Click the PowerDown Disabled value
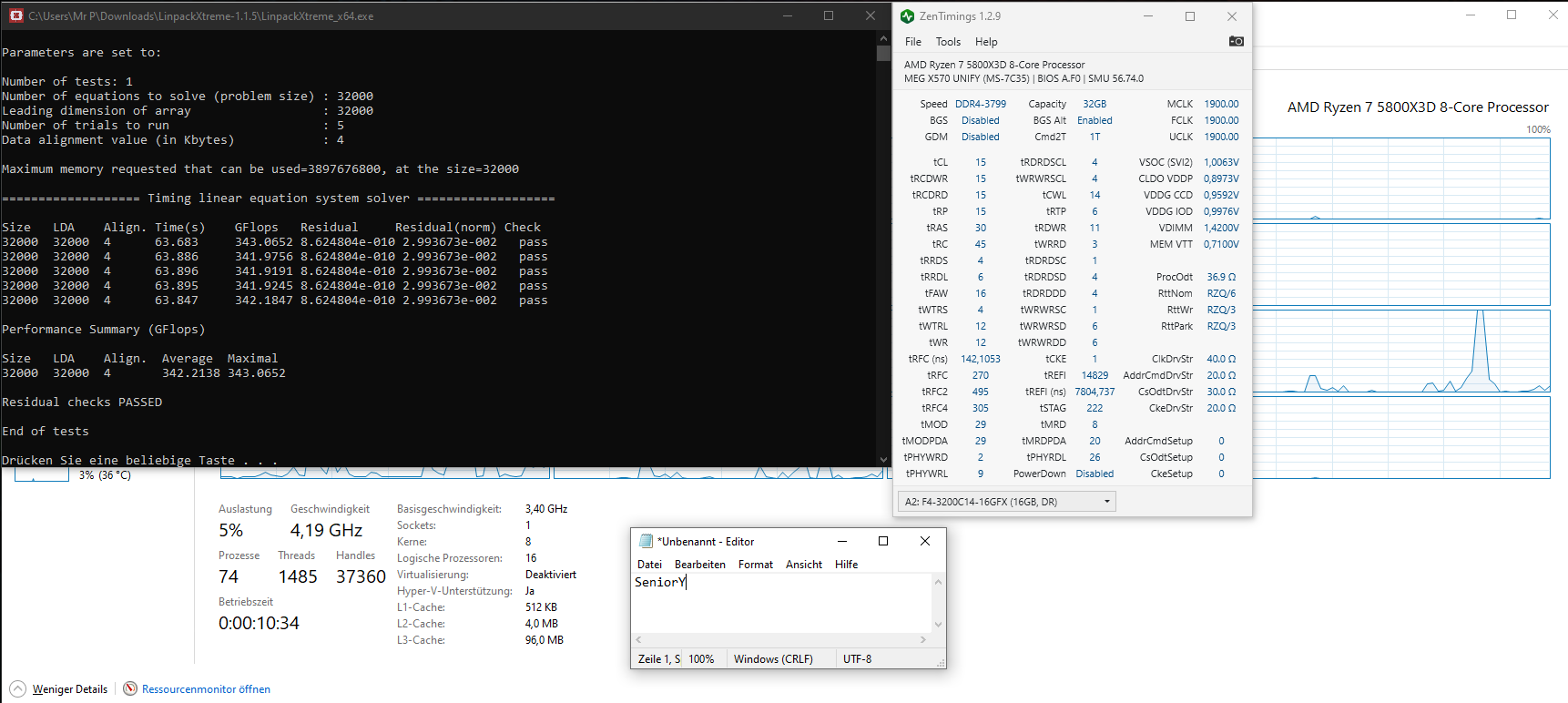Image resolution: width=1568 pixels, height=703 pixels. click(1095, 474)
